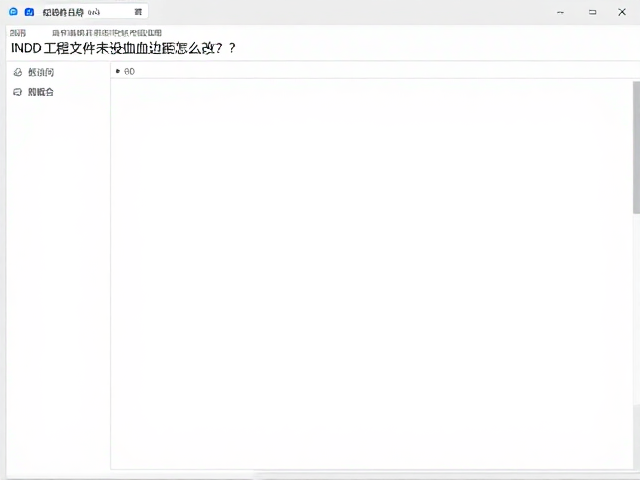
Task: Select the open tab in the title bar
Action: pyautogui.click(x=93, y=12)
